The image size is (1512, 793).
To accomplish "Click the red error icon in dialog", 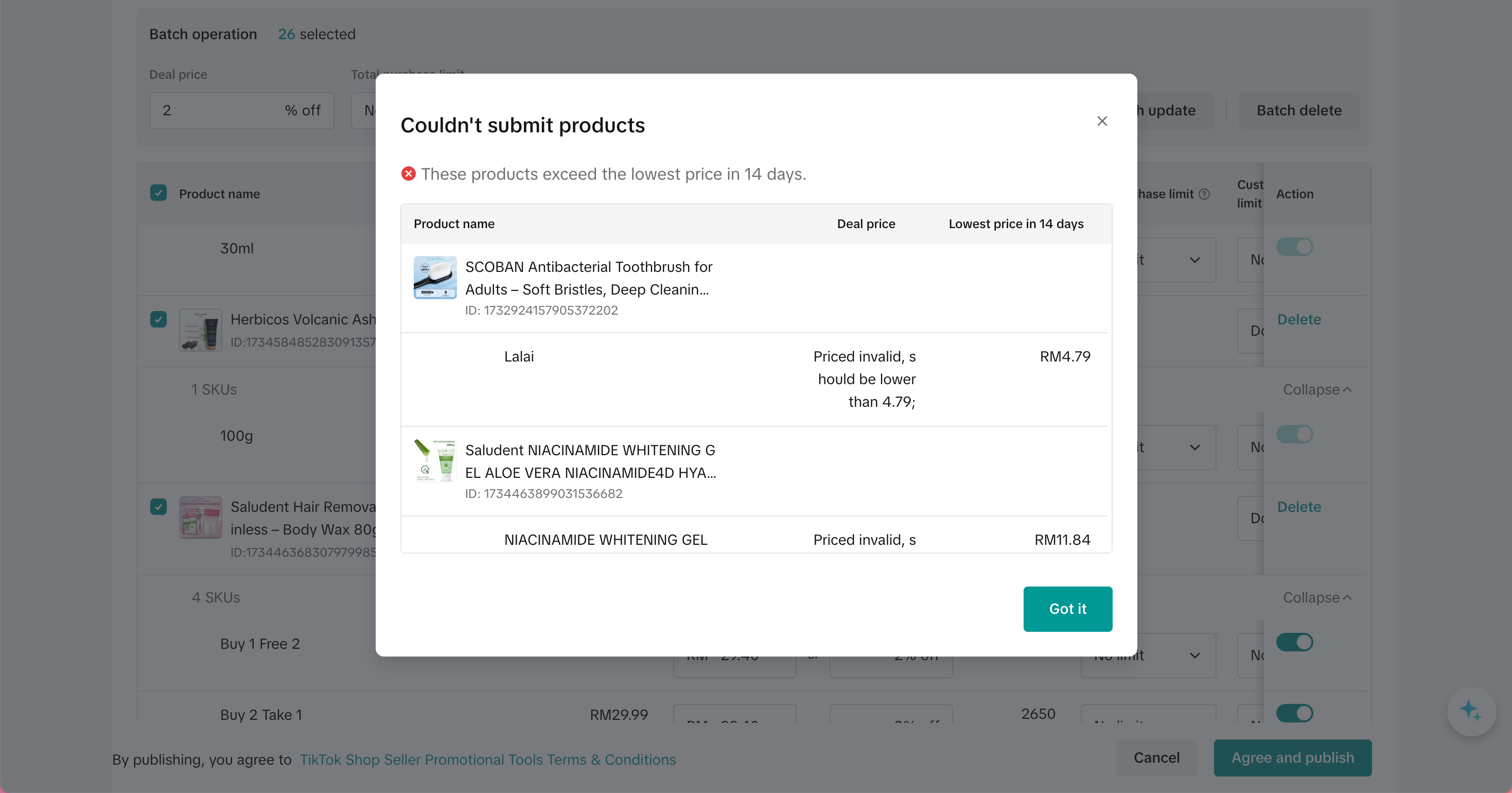I will point(409,174).
